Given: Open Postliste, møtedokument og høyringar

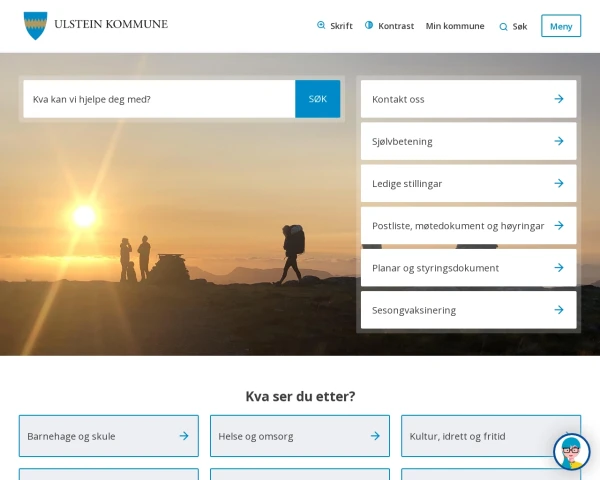Looking at the screenshot, I should pos(468,225).
